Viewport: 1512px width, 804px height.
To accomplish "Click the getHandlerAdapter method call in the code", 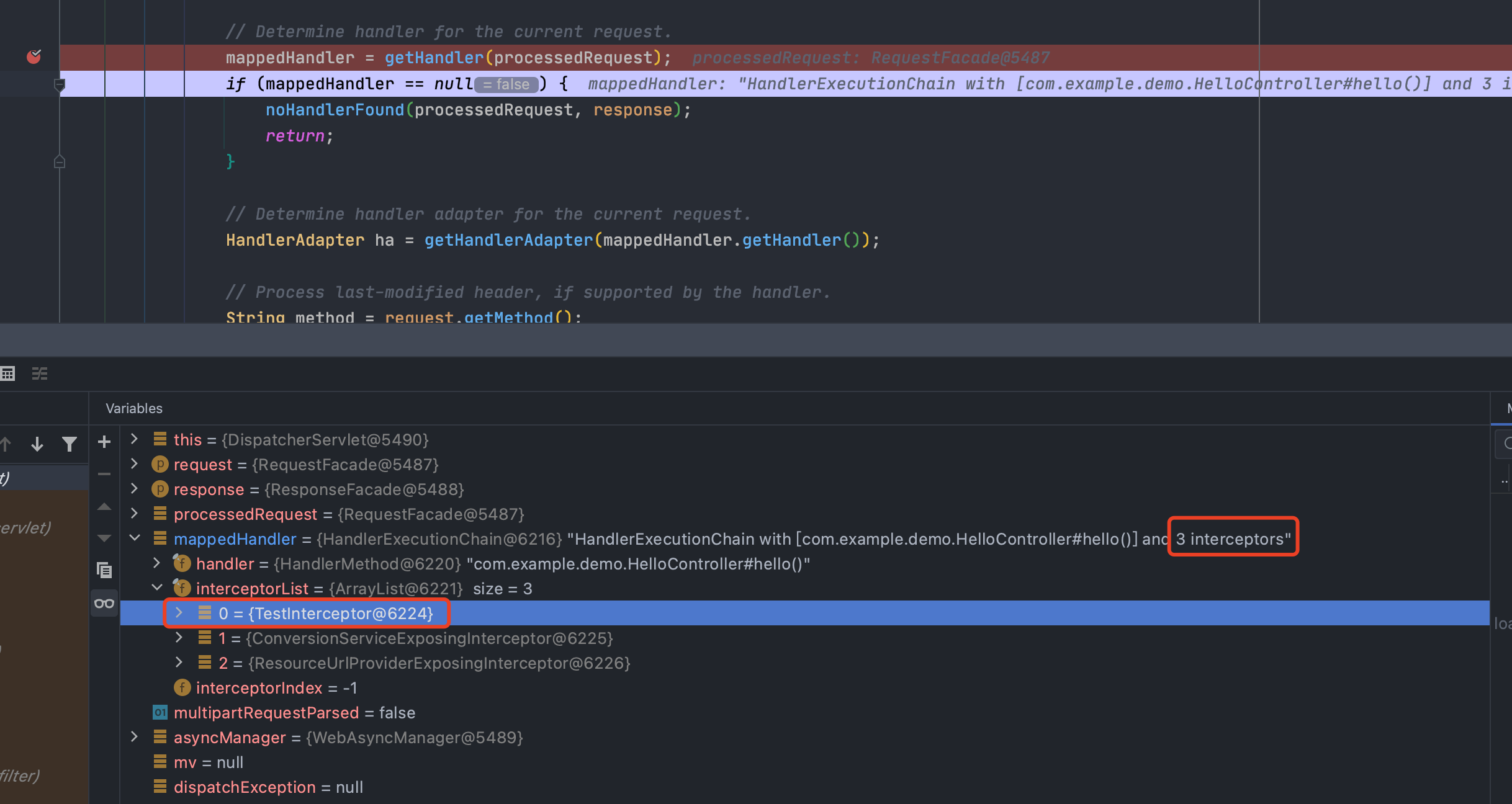I will pyautogui.click(x=508, y=240).
